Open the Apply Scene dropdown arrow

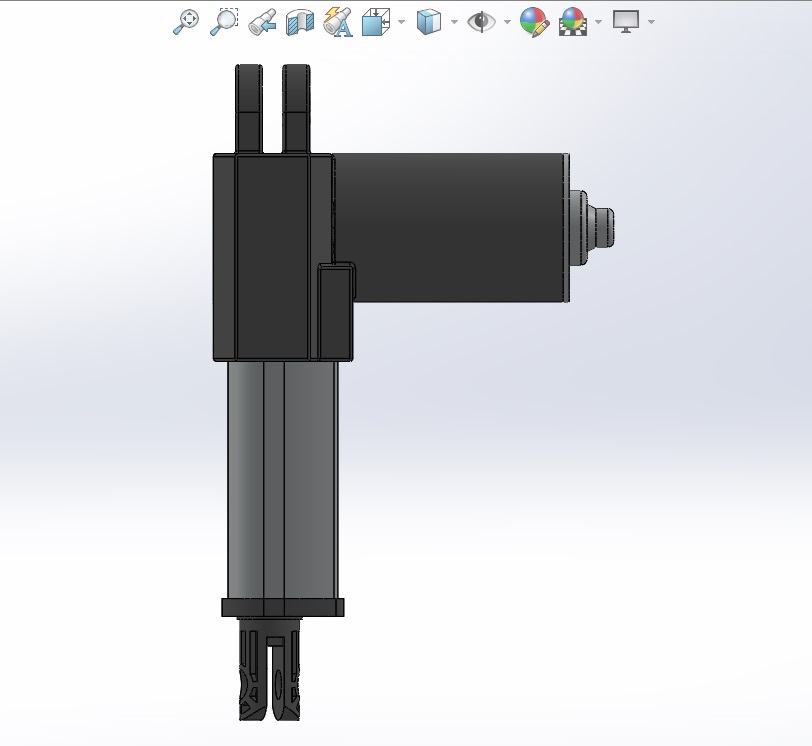[x=599, y=22]
